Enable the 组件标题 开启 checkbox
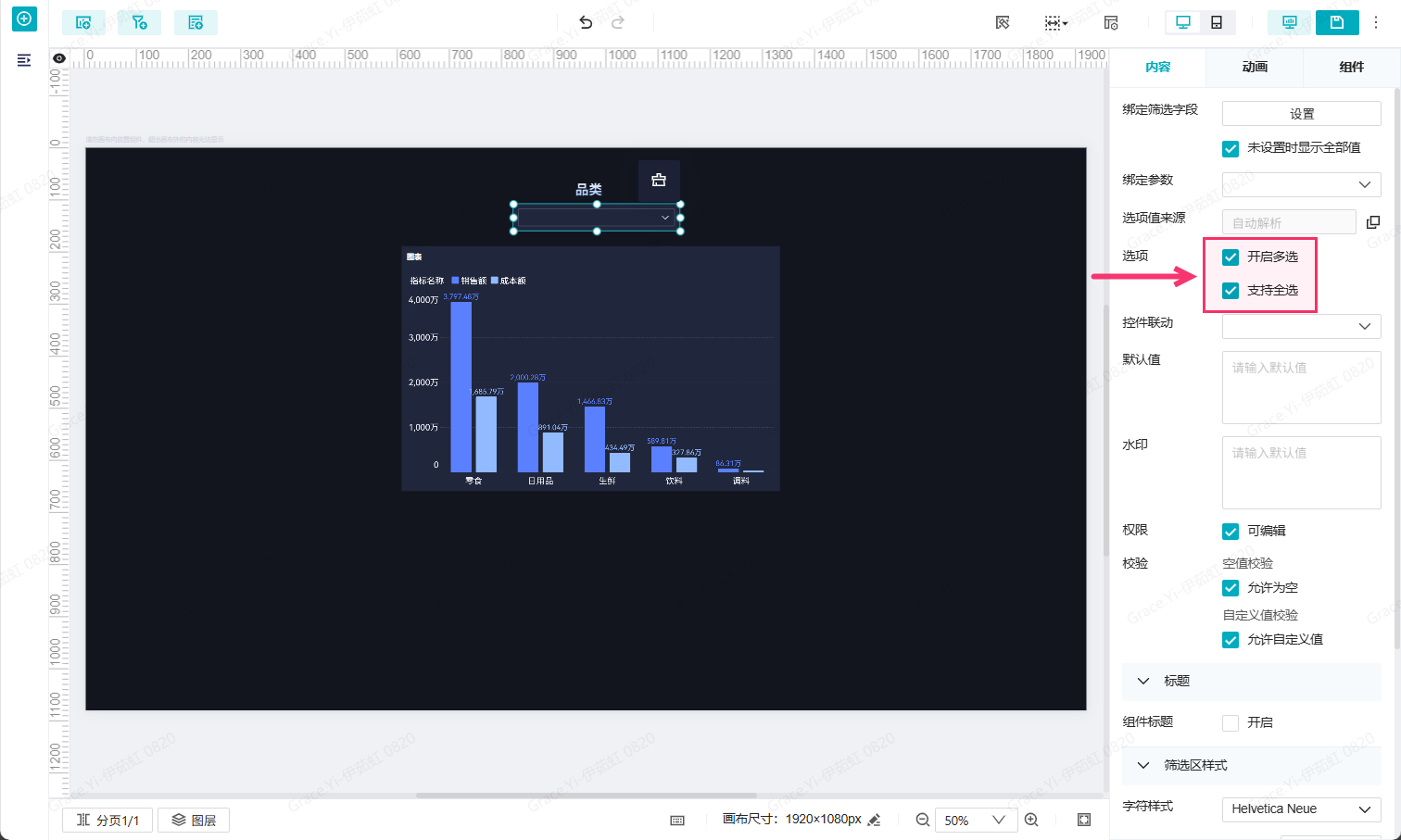The width and height of the screenshot is (1401, 840). (x=1231, y=723)
